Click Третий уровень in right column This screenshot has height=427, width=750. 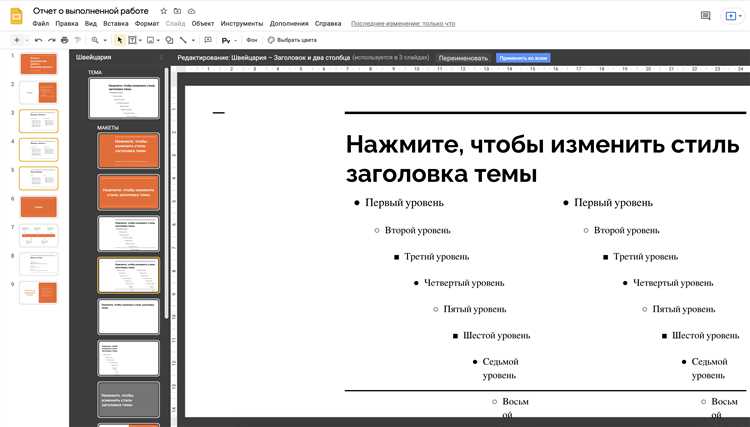(646, 257)
